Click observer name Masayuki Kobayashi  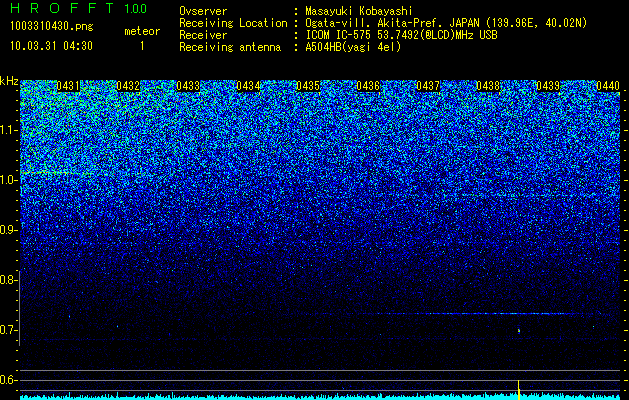(x=359, y=11)
